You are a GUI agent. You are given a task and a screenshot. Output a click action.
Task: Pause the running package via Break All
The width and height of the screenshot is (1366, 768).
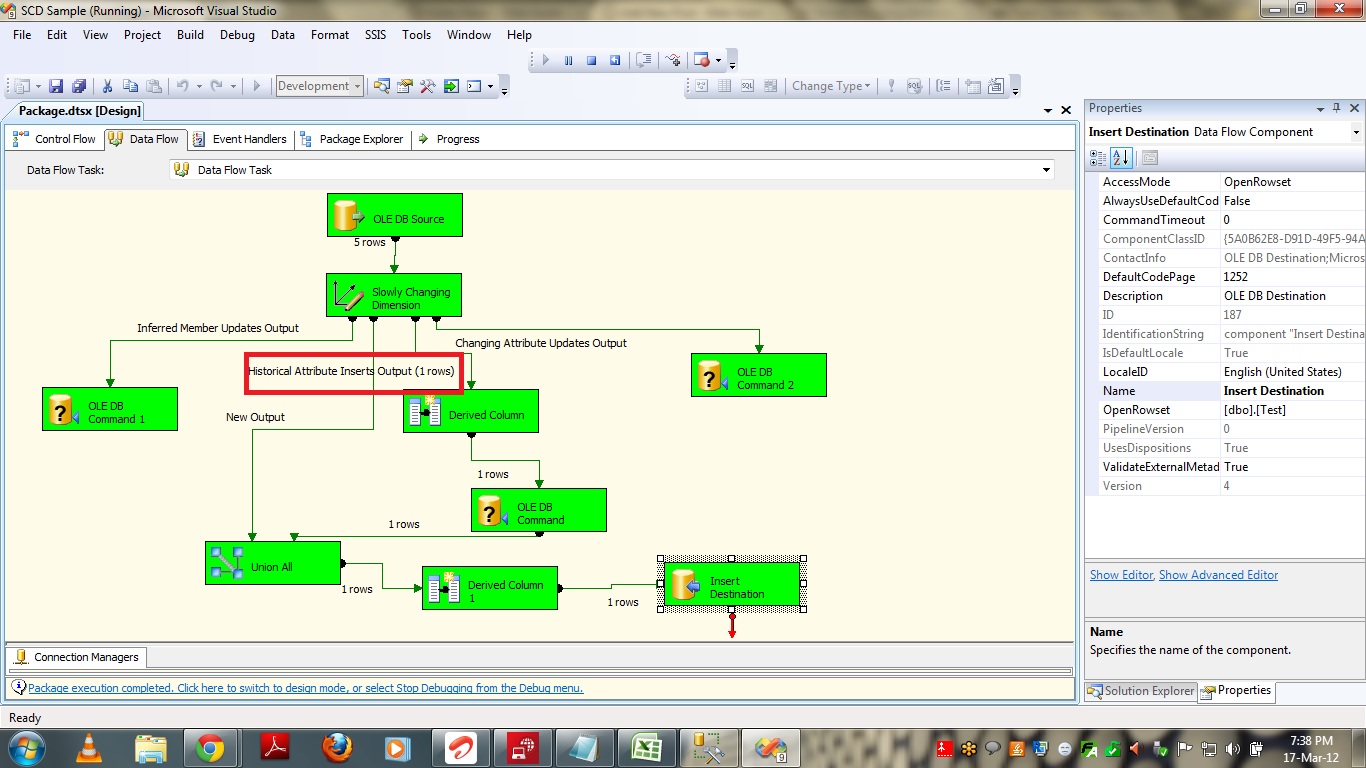coord(568,60)
